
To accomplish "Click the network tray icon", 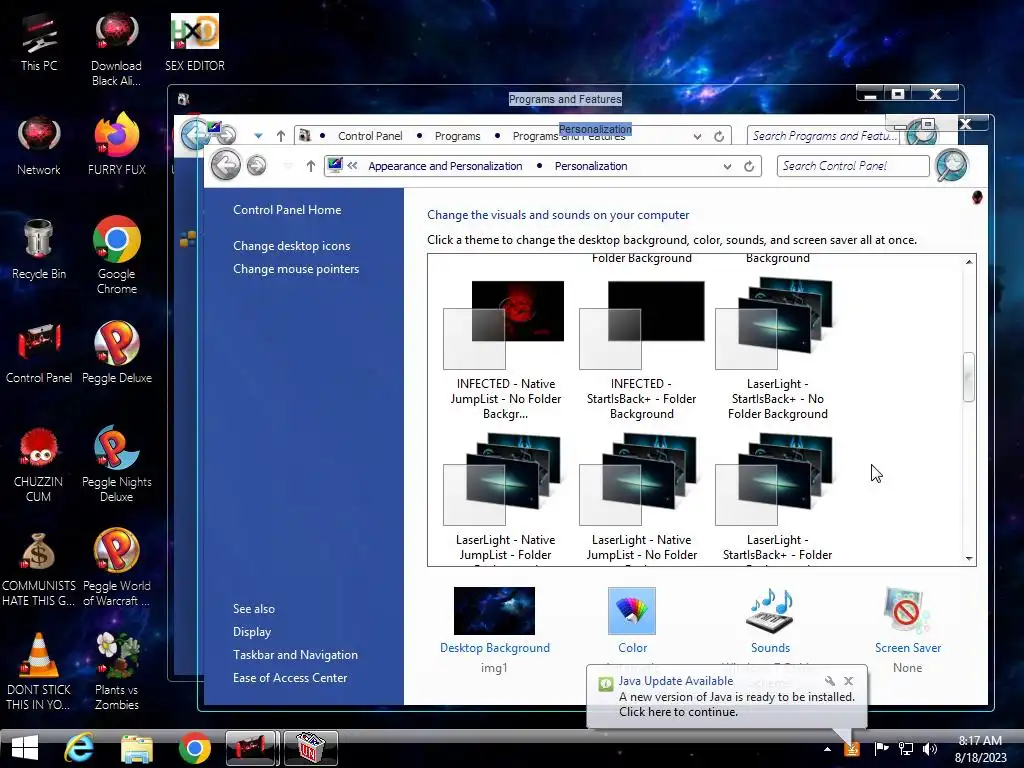I will [x=906, y=749].
